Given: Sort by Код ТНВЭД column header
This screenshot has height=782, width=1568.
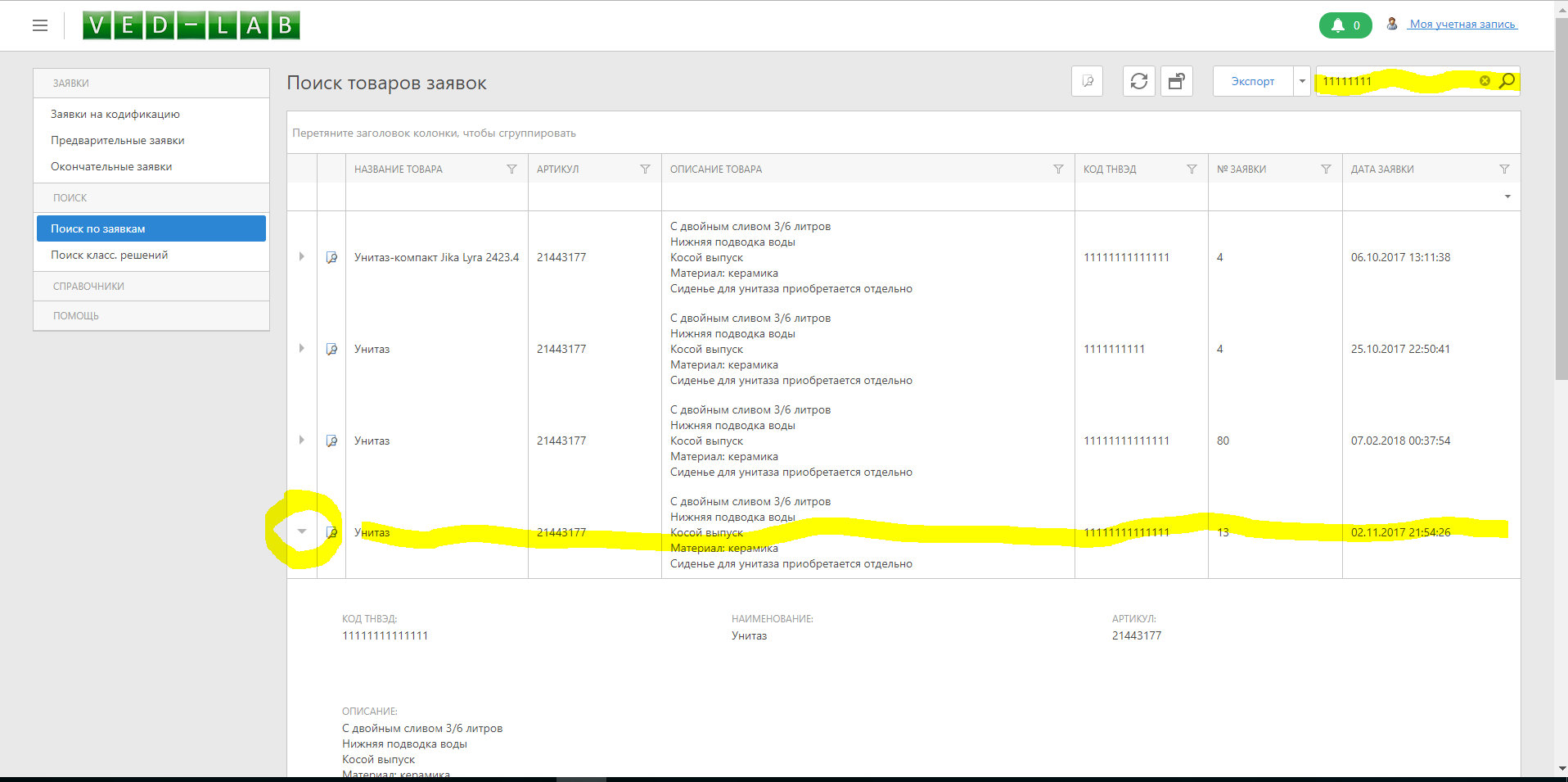Looking at the screenshot, I should point(1110,169).
